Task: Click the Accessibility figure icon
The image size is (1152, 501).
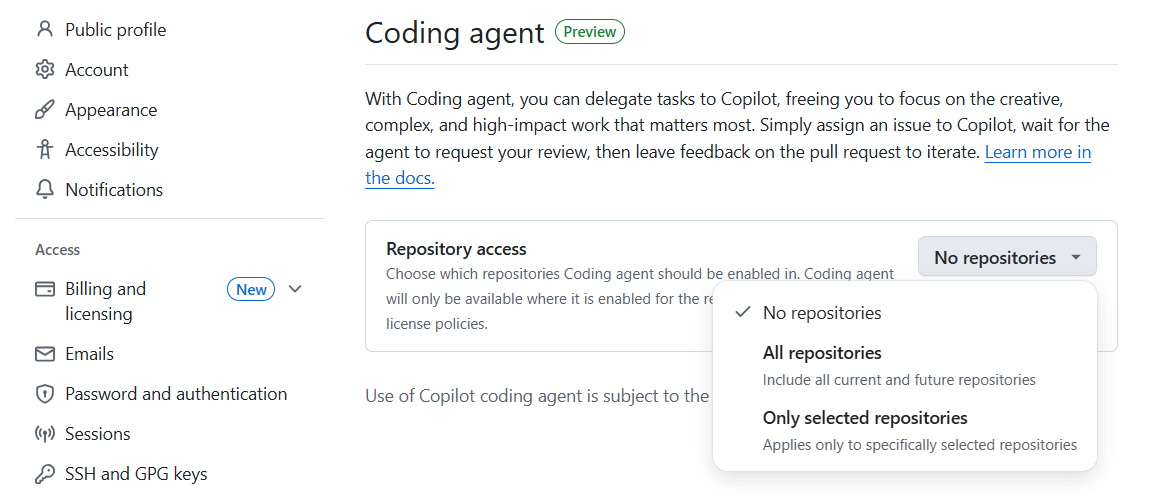Action: pyautogui.click(x=44, y=150)
